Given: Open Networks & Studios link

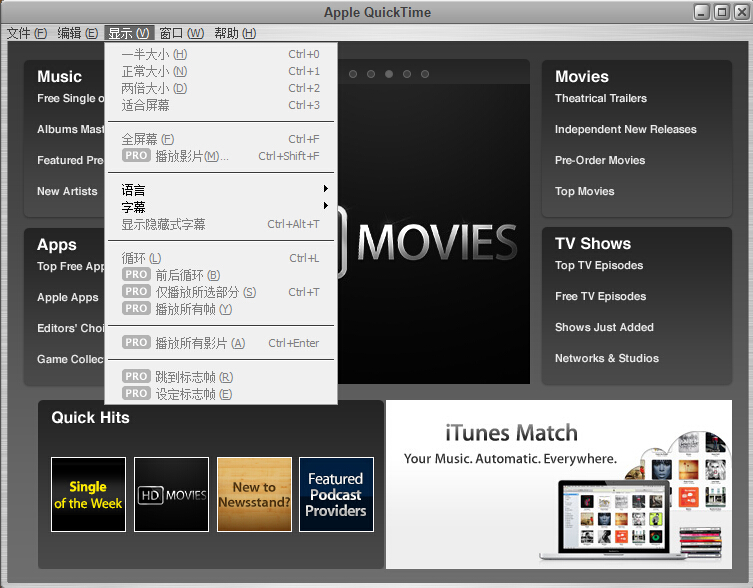Looking at the screenshot, I should tap(607, 358).
